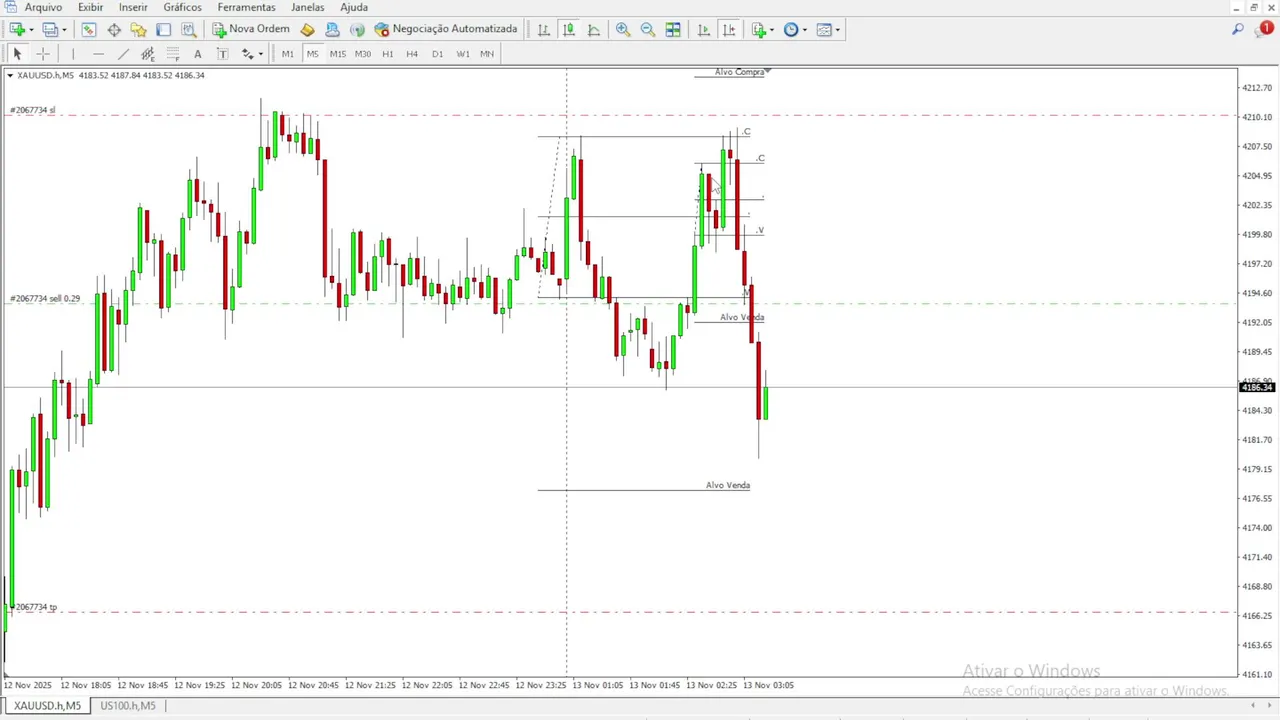1280x720 pixels.
Task: Open the Strategy Tester icon
Action: click(x=188, y=30)
